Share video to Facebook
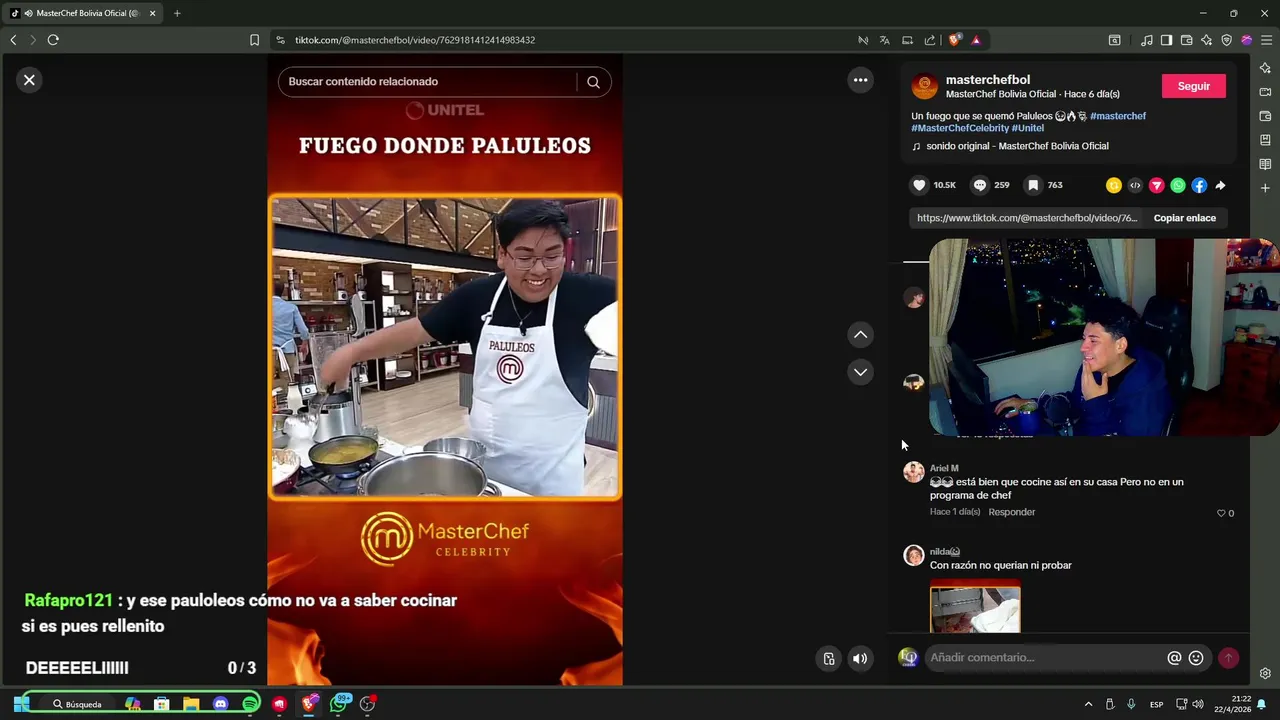This screenshot has width=1280, height=720. coord(1199,185)
